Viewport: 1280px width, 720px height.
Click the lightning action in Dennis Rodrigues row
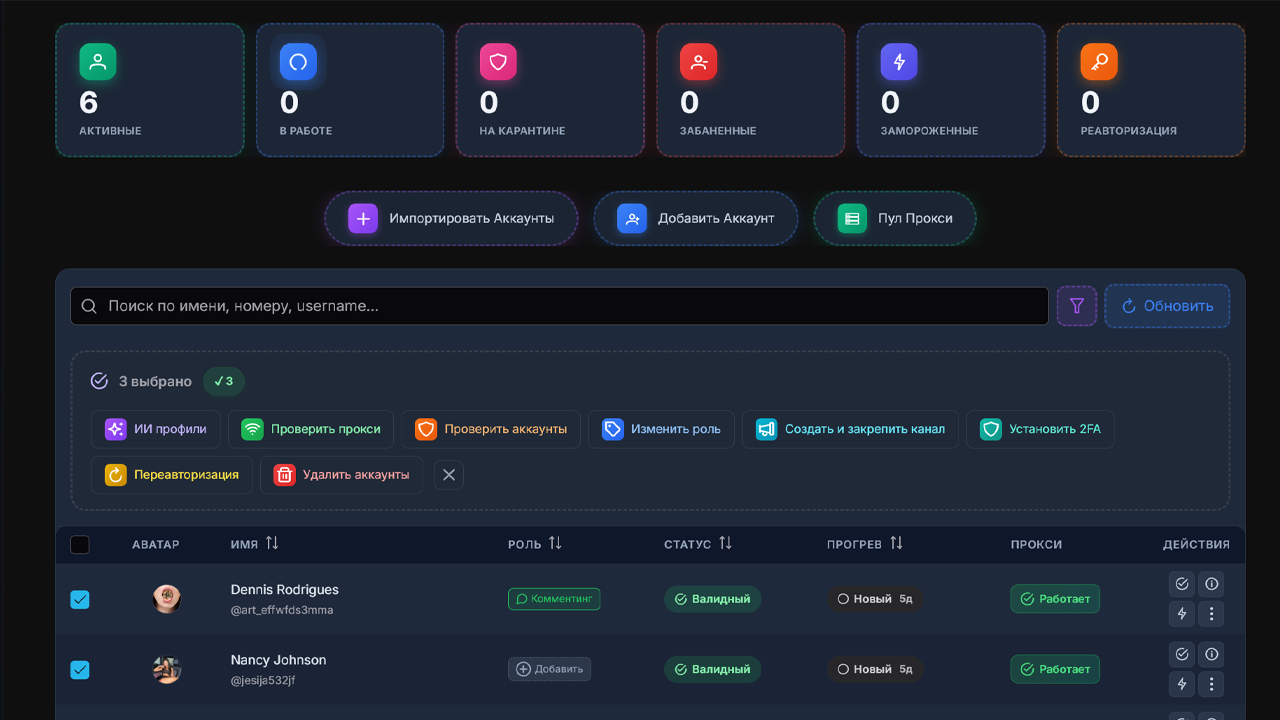point(1182,614)
